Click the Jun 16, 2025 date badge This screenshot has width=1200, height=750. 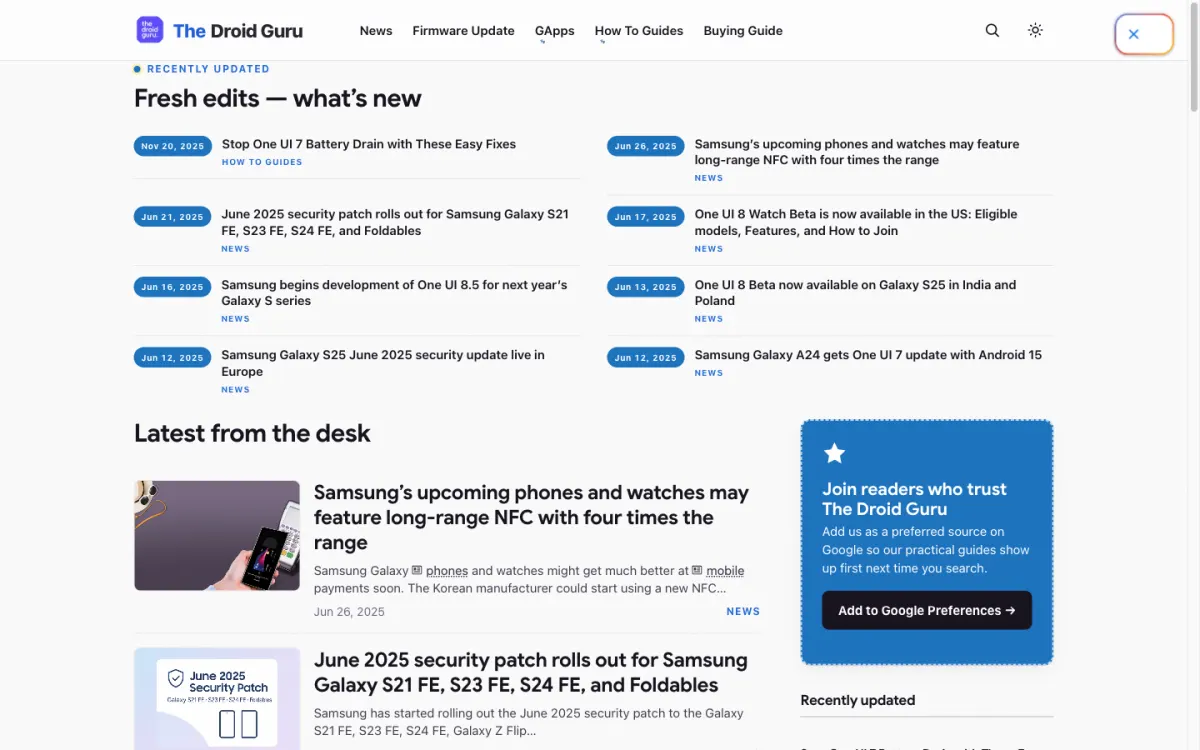172,287
